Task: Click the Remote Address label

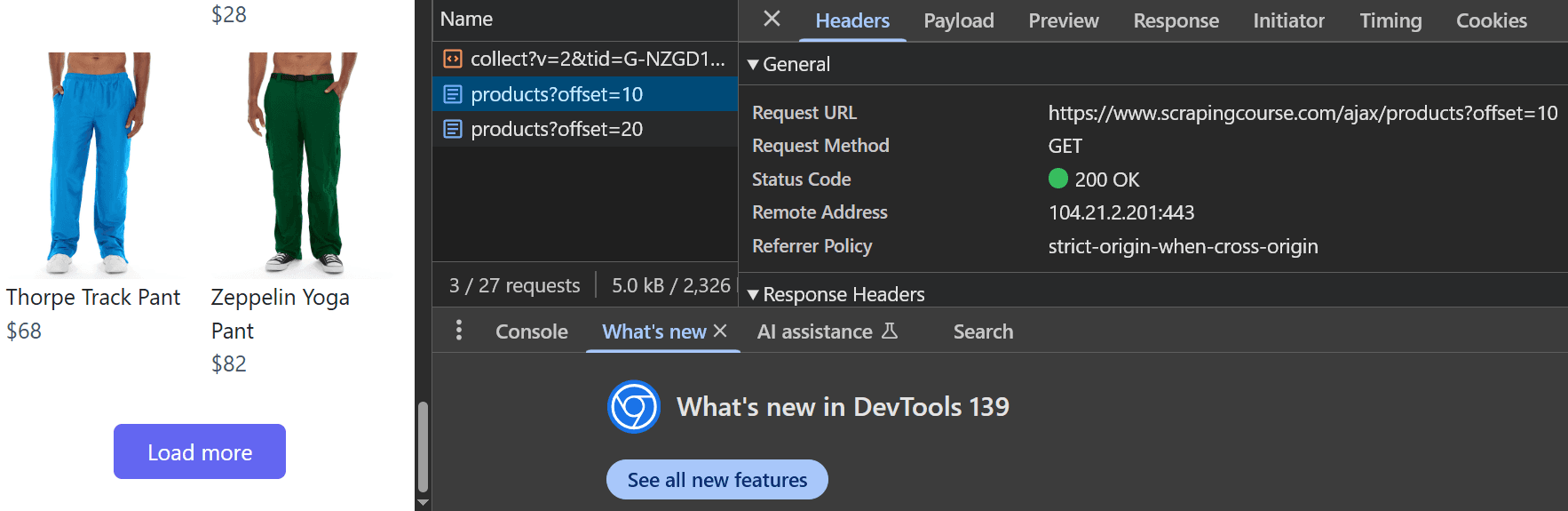Action: [820, 212]
